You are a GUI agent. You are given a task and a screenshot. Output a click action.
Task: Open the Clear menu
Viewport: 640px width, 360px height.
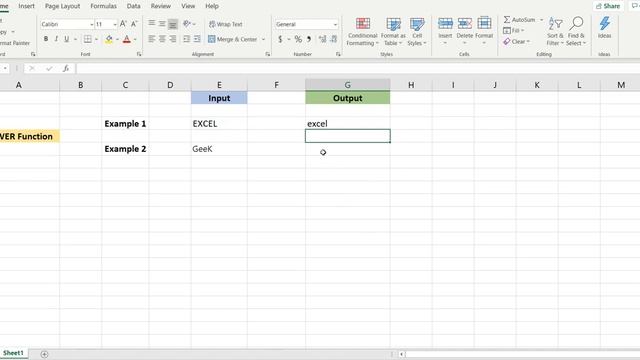516,42
